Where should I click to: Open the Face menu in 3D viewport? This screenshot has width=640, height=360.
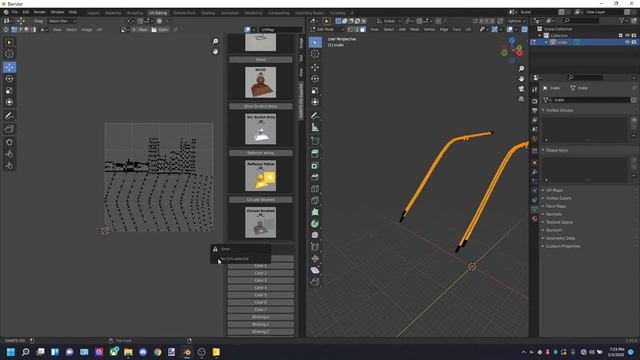coord(456,29)
